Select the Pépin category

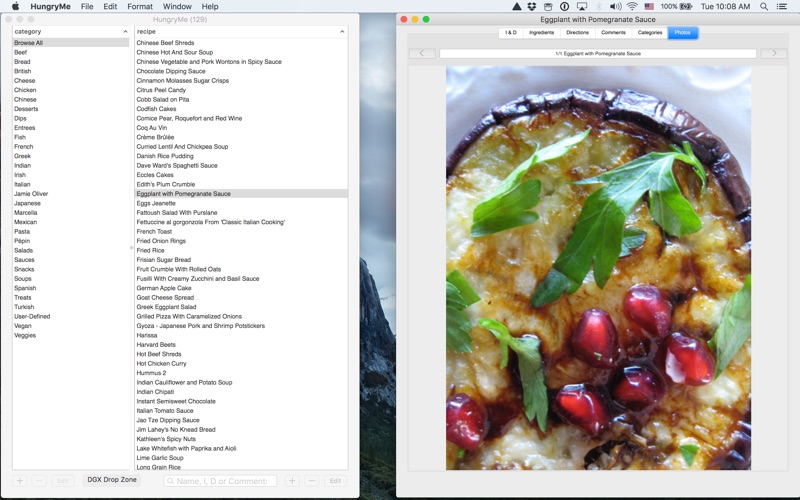point(70,241)
